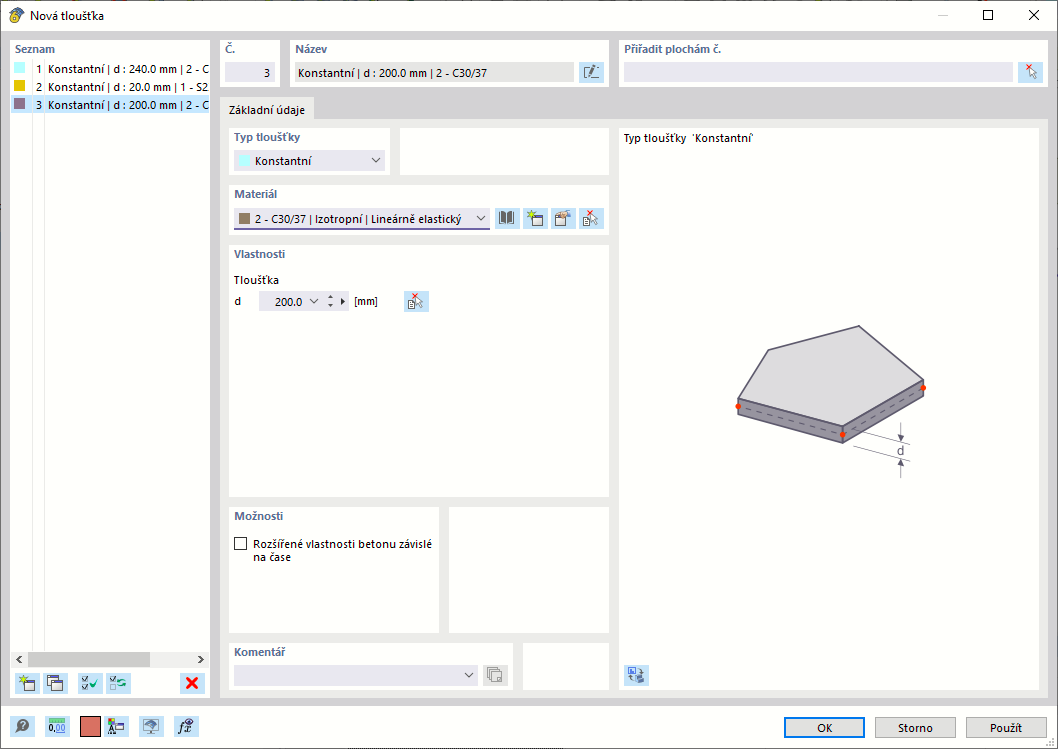This screenshot has width=1058, height=749.
Task: Enable Rozšířené vlastnosti betonu závislé na čase
Action: coord(240,544)
